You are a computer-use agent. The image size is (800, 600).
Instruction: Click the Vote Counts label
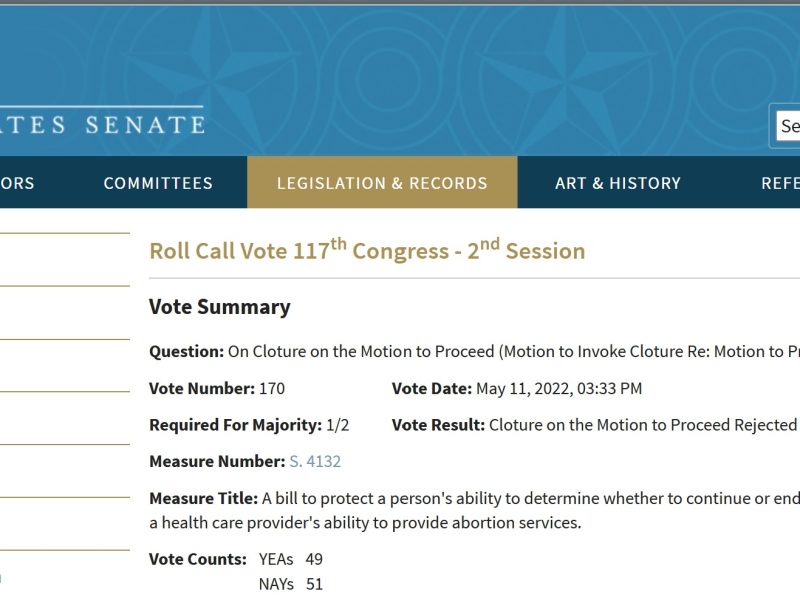[x=198, y=559]
